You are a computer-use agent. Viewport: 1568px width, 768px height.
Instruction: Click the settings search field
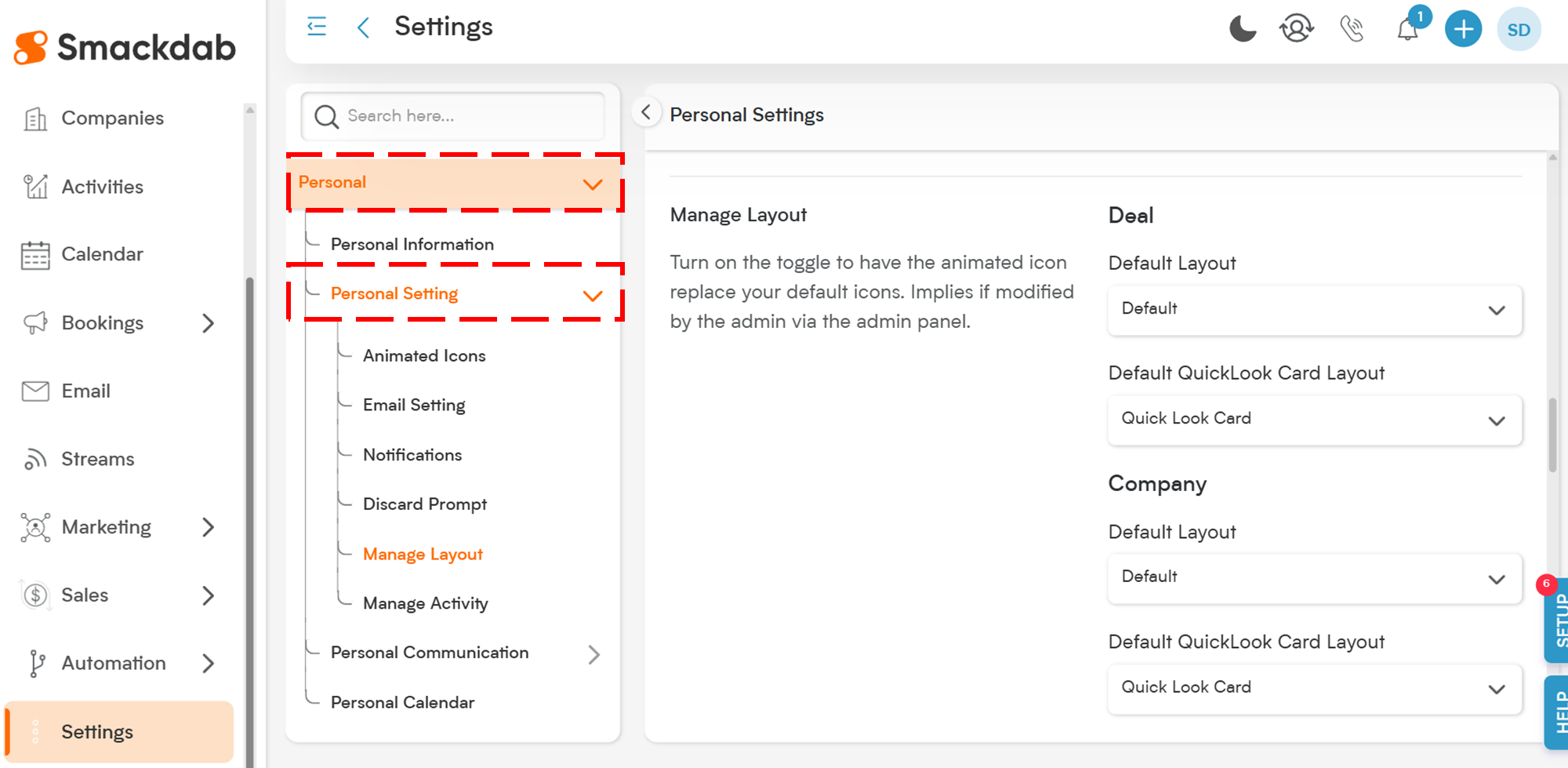pyautogui.click(x=463, y=116)
